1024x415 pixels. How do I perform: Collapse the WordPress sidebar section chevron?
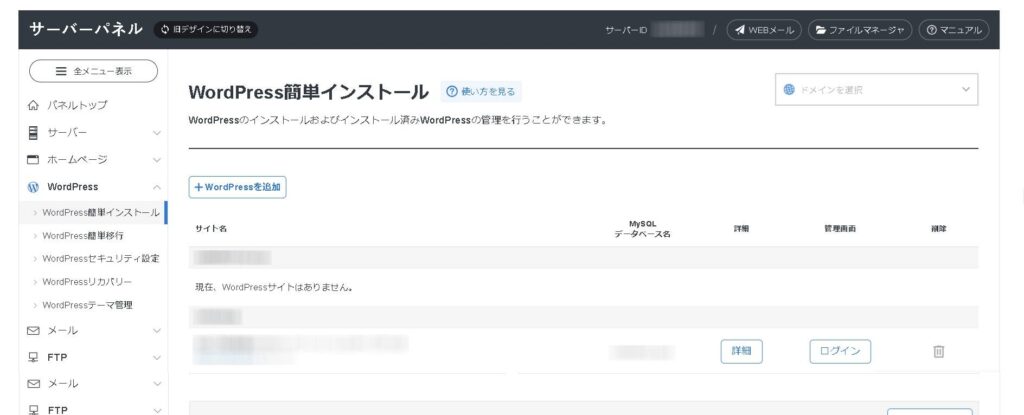pos(157,187)
